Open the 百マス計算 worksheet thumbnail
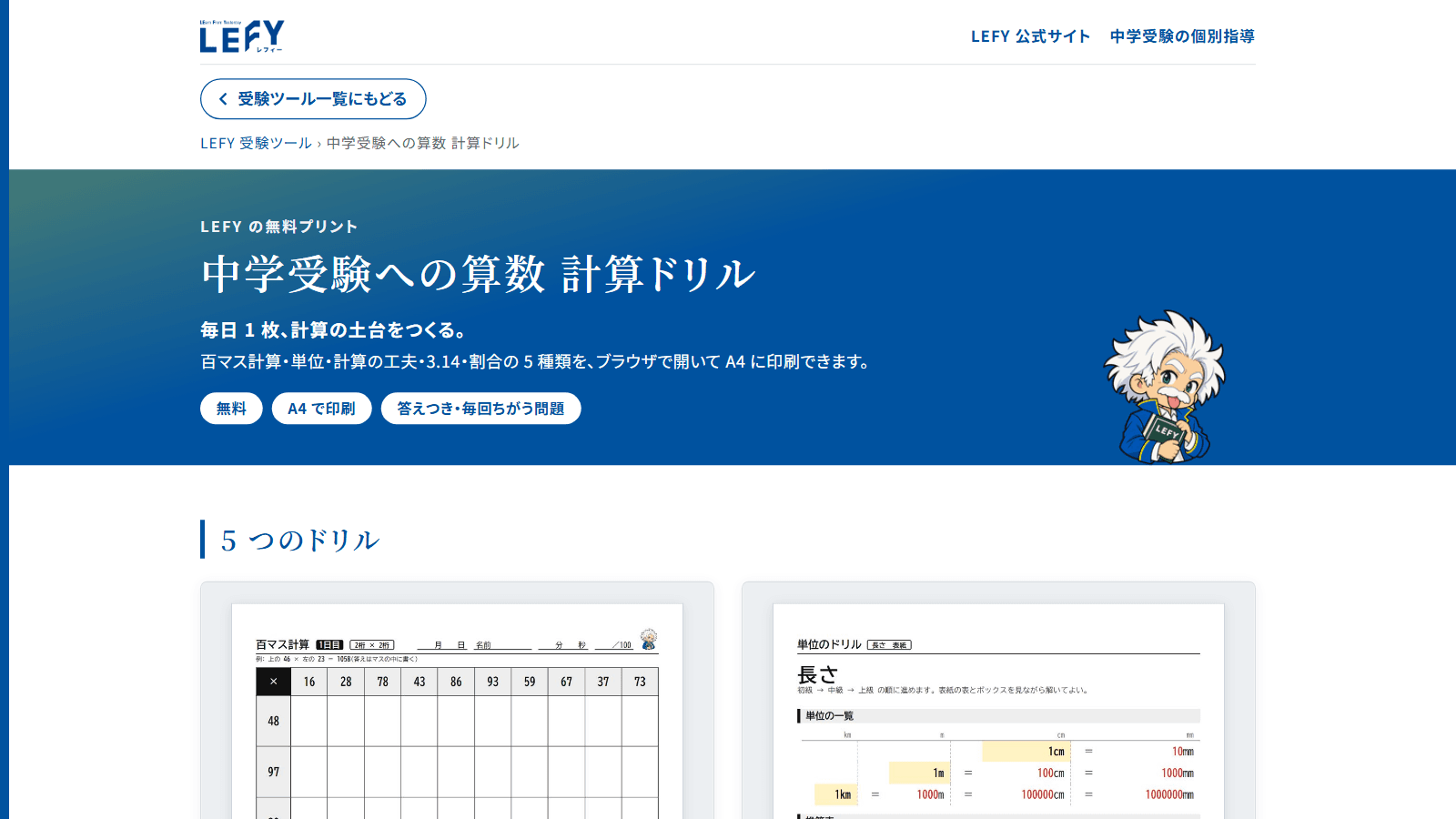1456x819 pixels. coord(457,701)
